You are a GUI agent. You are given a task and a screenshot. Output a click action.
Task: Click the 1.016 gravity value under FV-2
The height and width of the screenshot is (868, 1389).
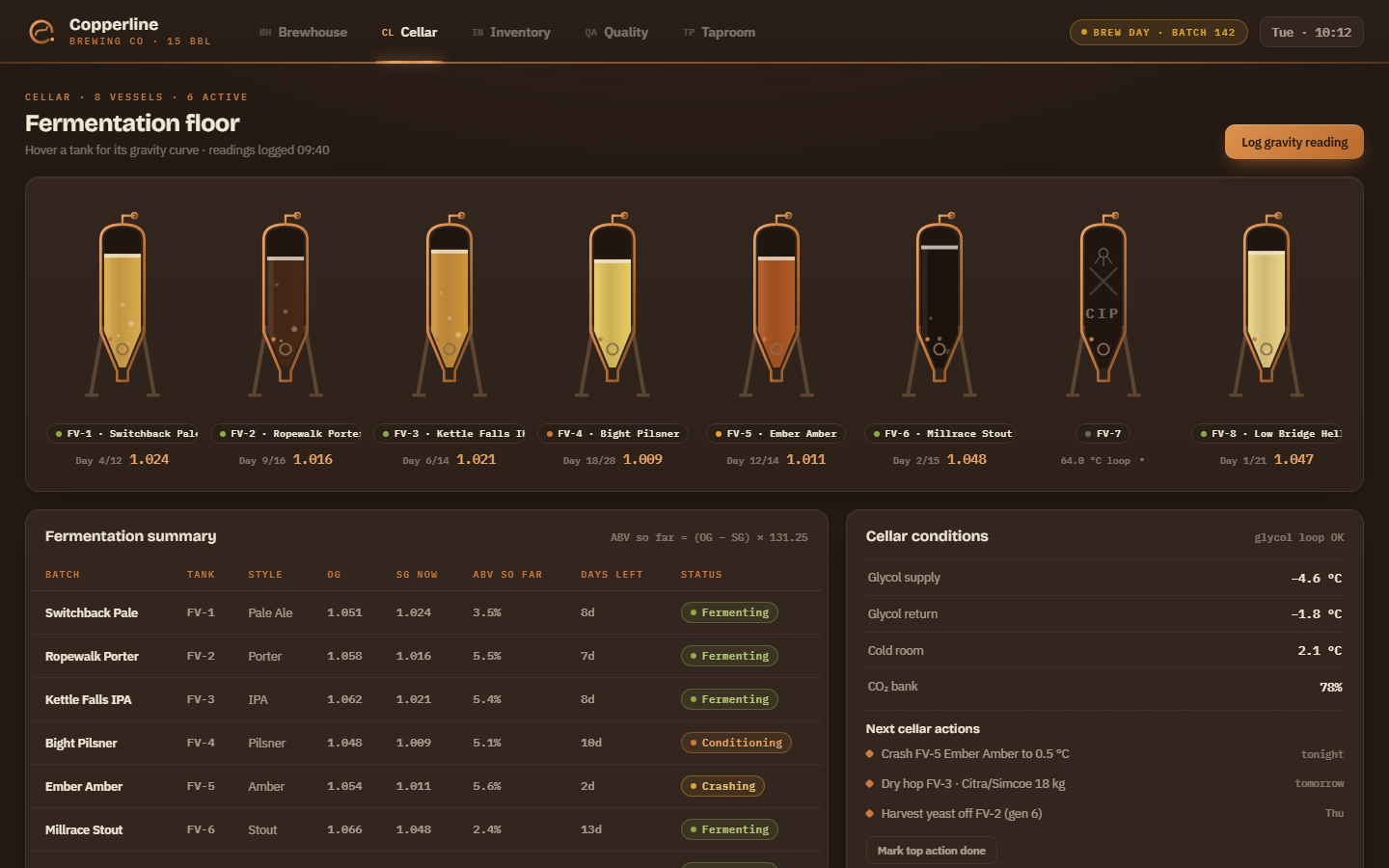point(313,460)
